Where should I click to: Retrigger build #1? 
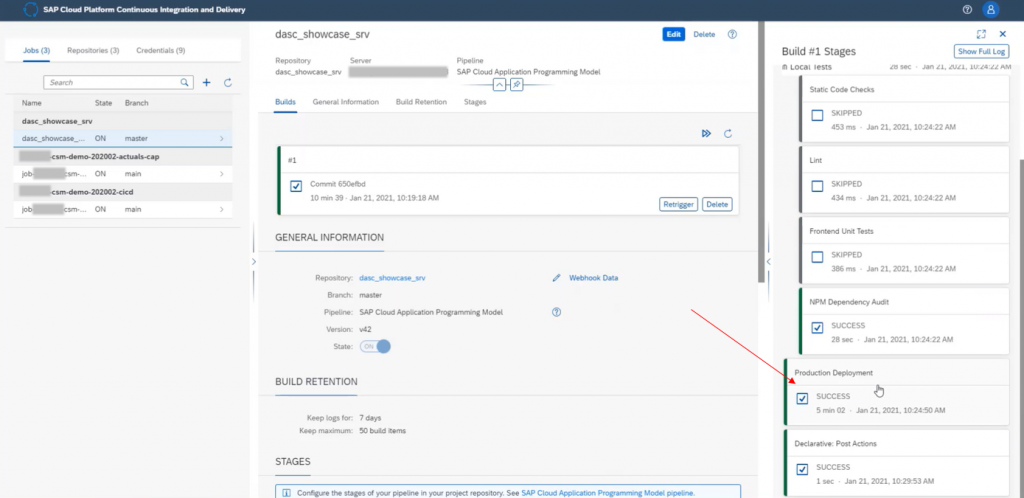pos(678,204)
